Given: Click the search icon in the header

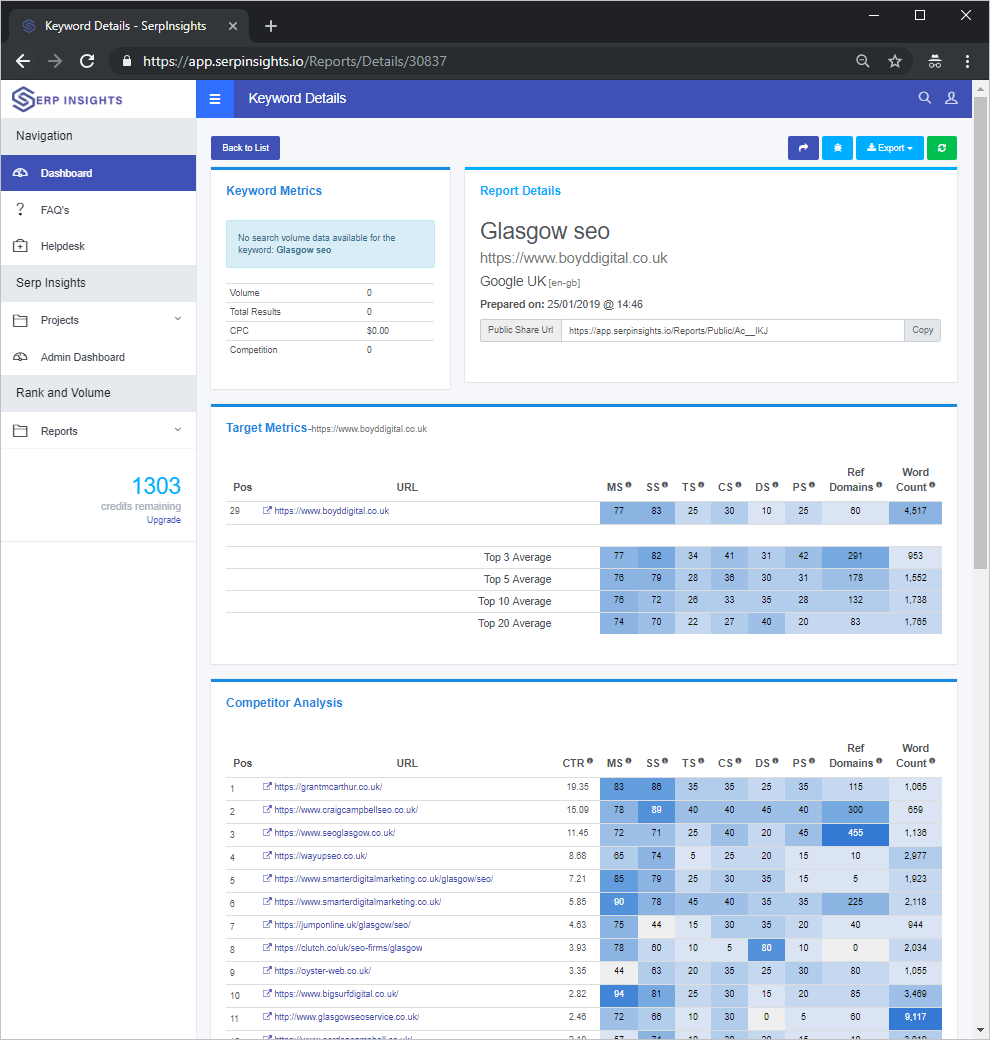Looking at the screenshot, I should (x=925, y=98).
